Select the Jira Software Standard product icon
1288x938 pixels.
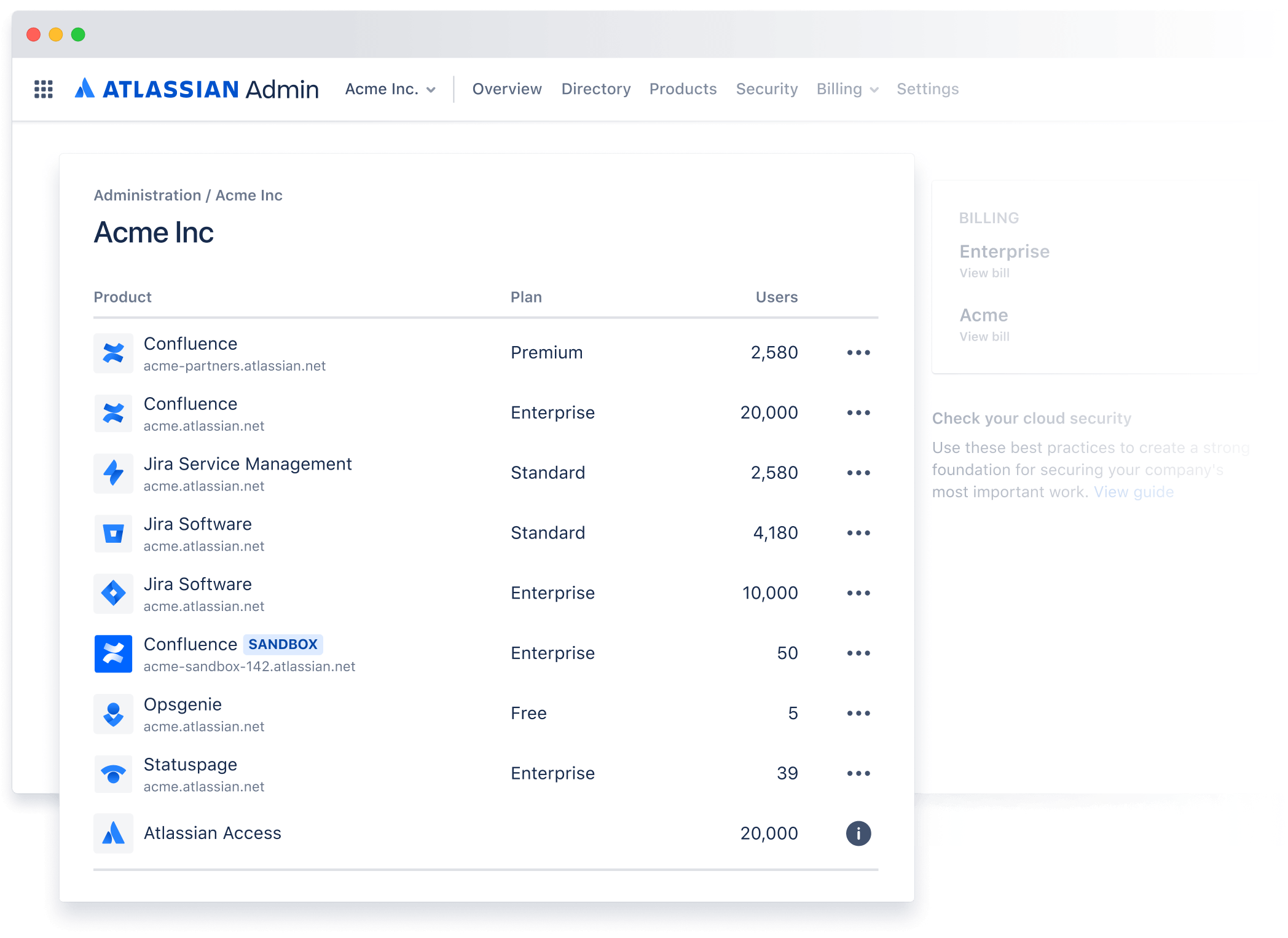click(113, 533)
